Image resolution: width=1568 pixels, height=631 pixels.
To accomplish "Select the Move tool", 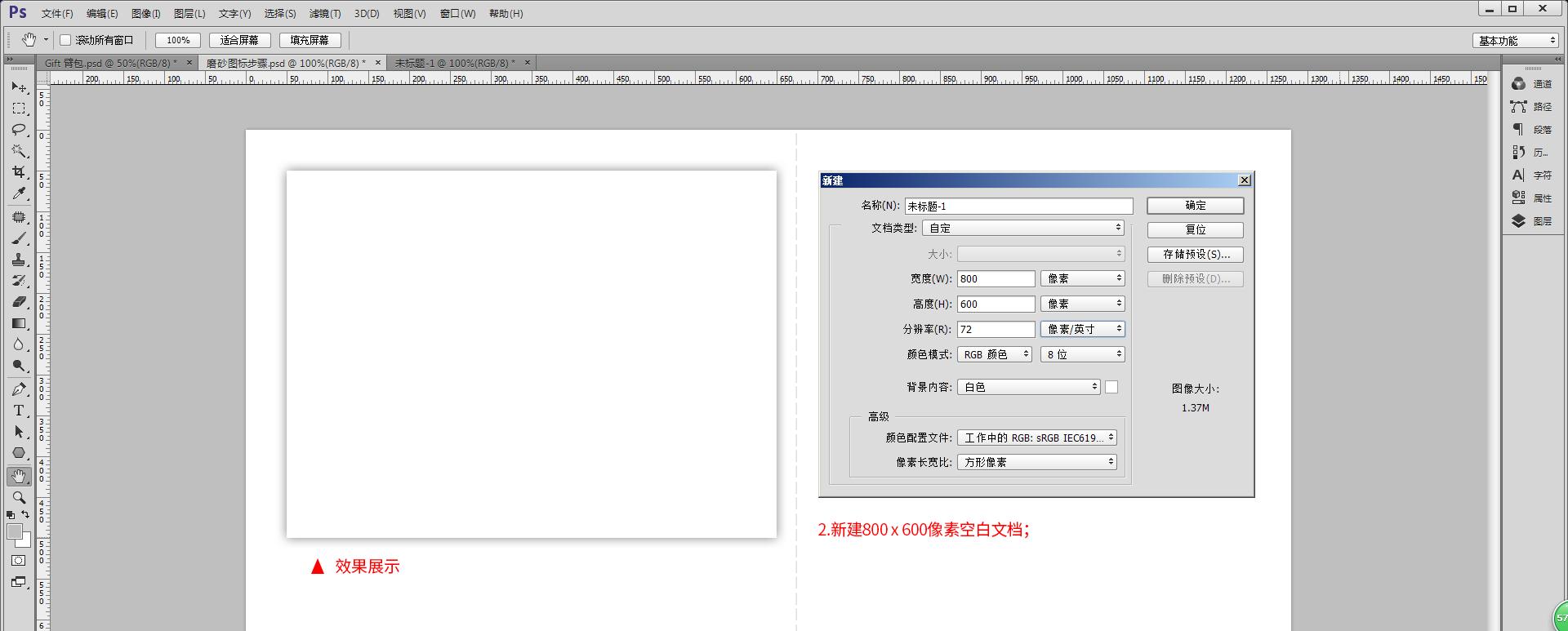I will pyautogui.click(x=19, y=87).
